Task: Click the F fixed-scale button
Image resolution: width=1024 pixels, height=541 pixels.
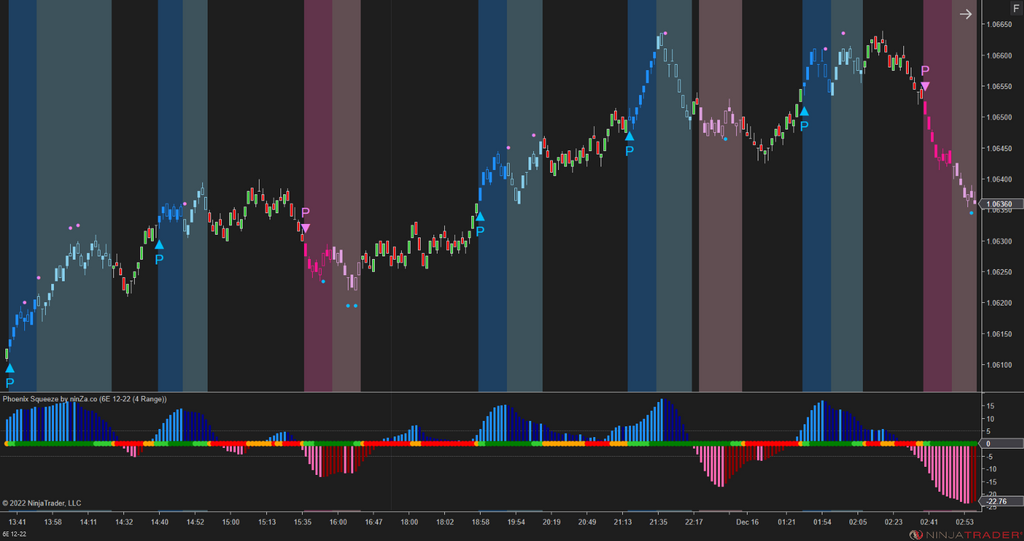Action: pyautogui.click(x=1016, y=8)
